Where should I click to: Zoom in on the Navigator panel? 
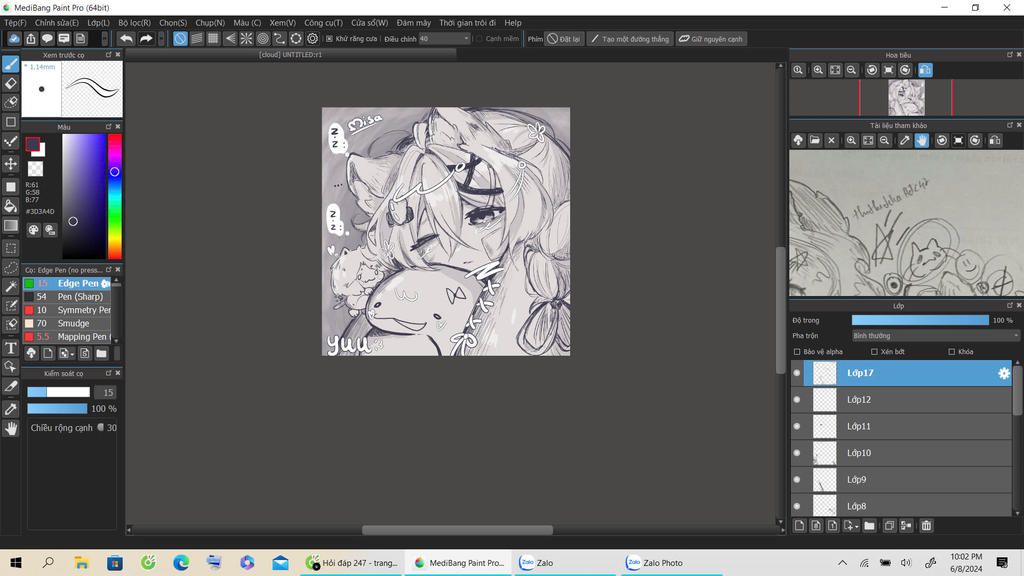pyautogui.click(x=818, y=70)
